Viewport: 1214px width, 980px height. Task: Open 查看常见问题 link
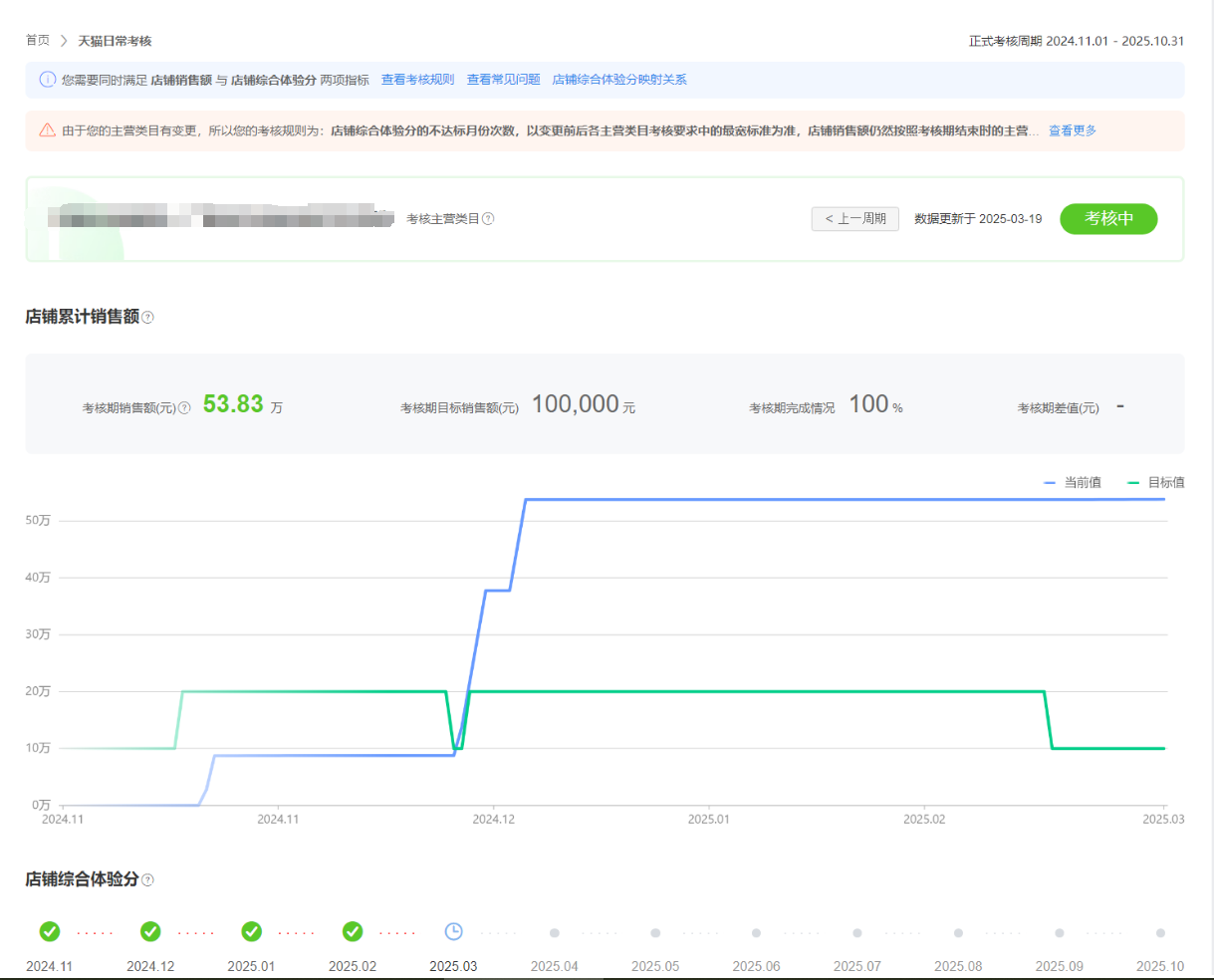tap(503, 80)
